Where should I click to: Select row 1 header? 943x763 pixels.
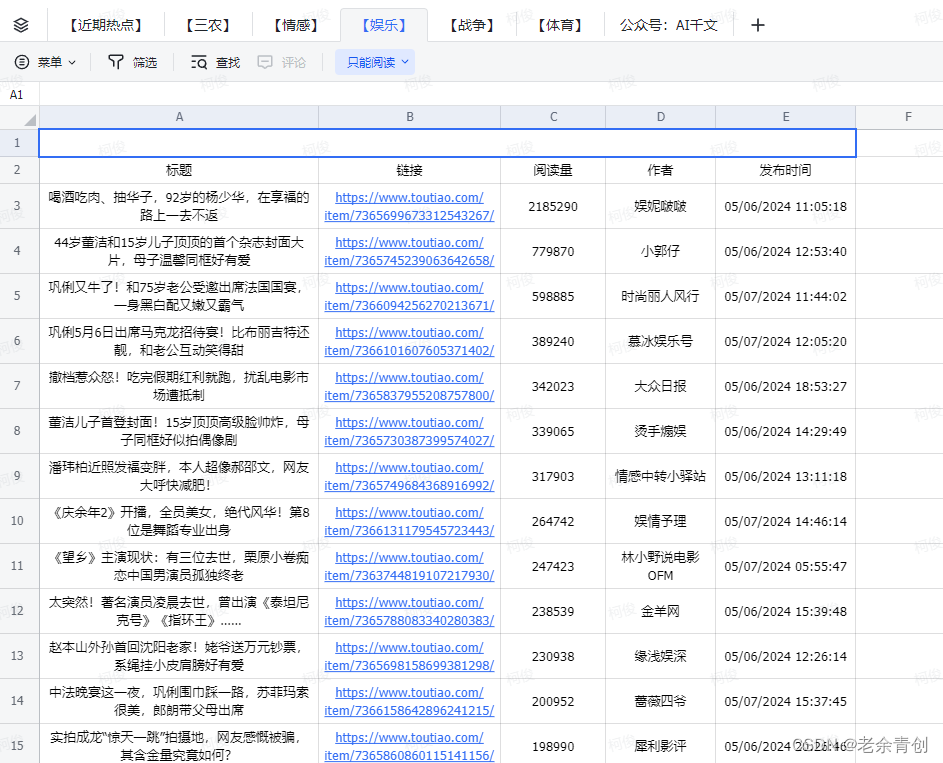17,143
